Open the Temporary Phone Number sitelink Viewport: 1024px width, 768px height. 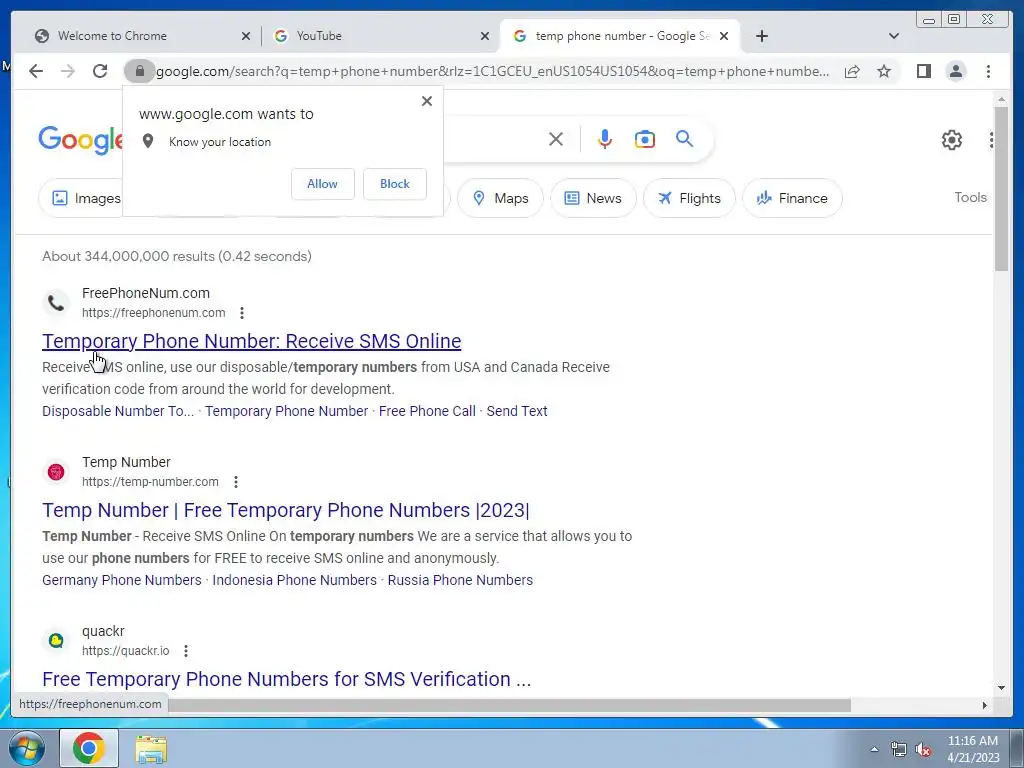click(x=287, y=411)
